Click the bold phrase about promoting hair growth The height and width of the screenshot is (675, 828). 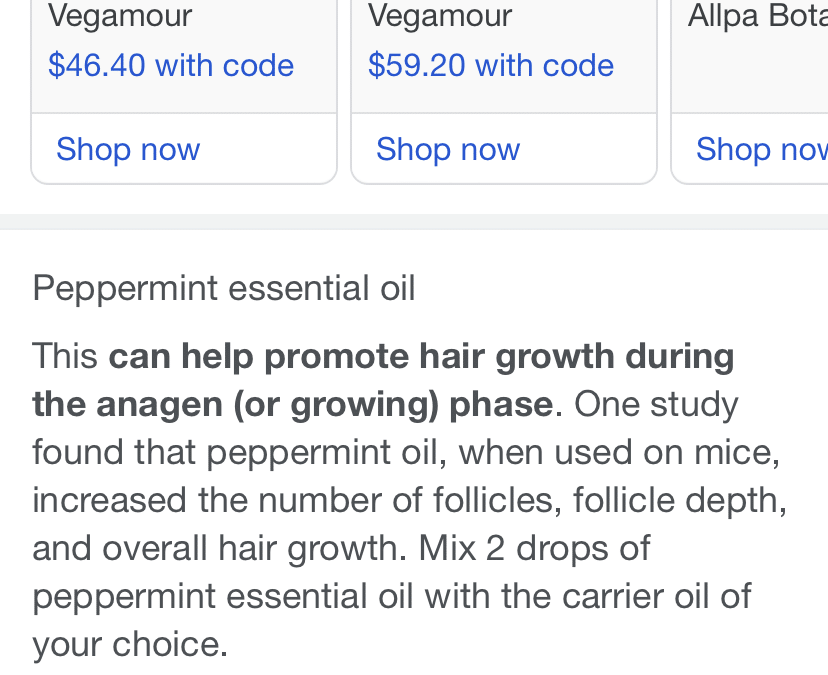[421, 356]
